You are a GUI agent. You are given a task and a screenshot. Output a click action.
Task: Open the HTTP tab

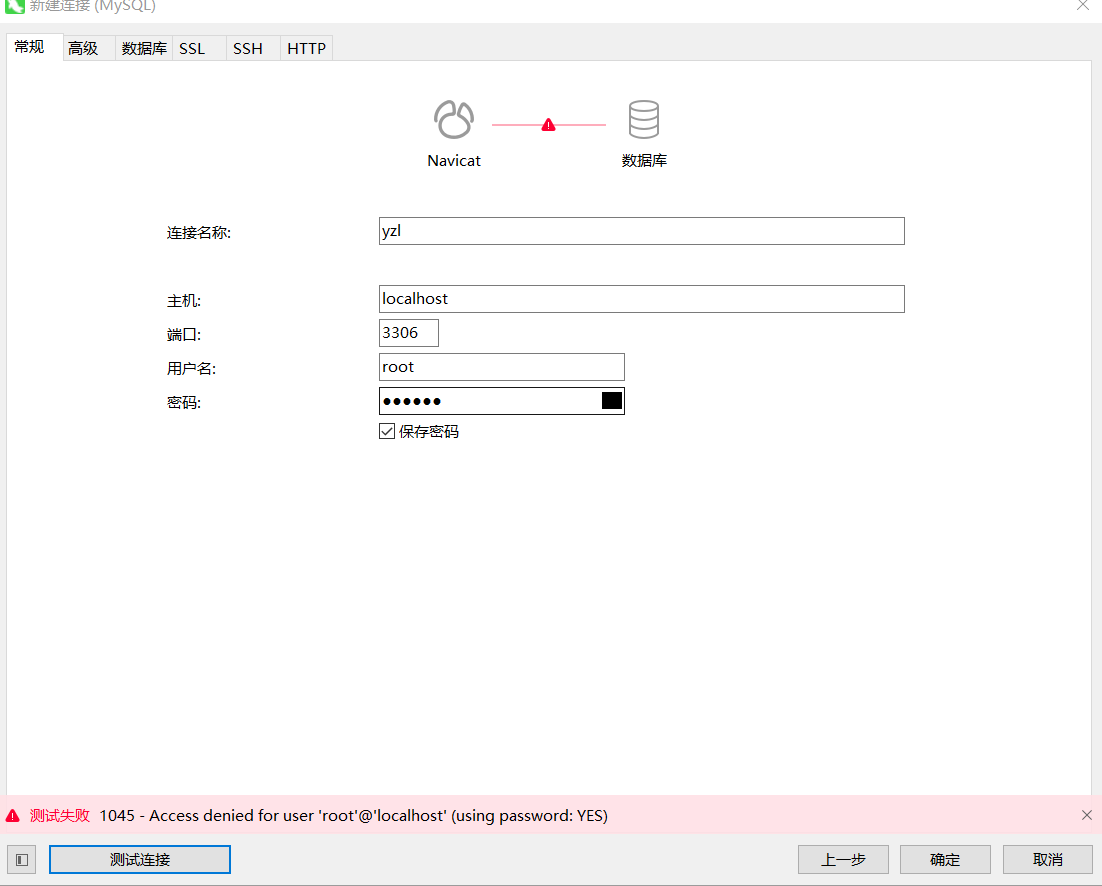click(x=306, y=48)
